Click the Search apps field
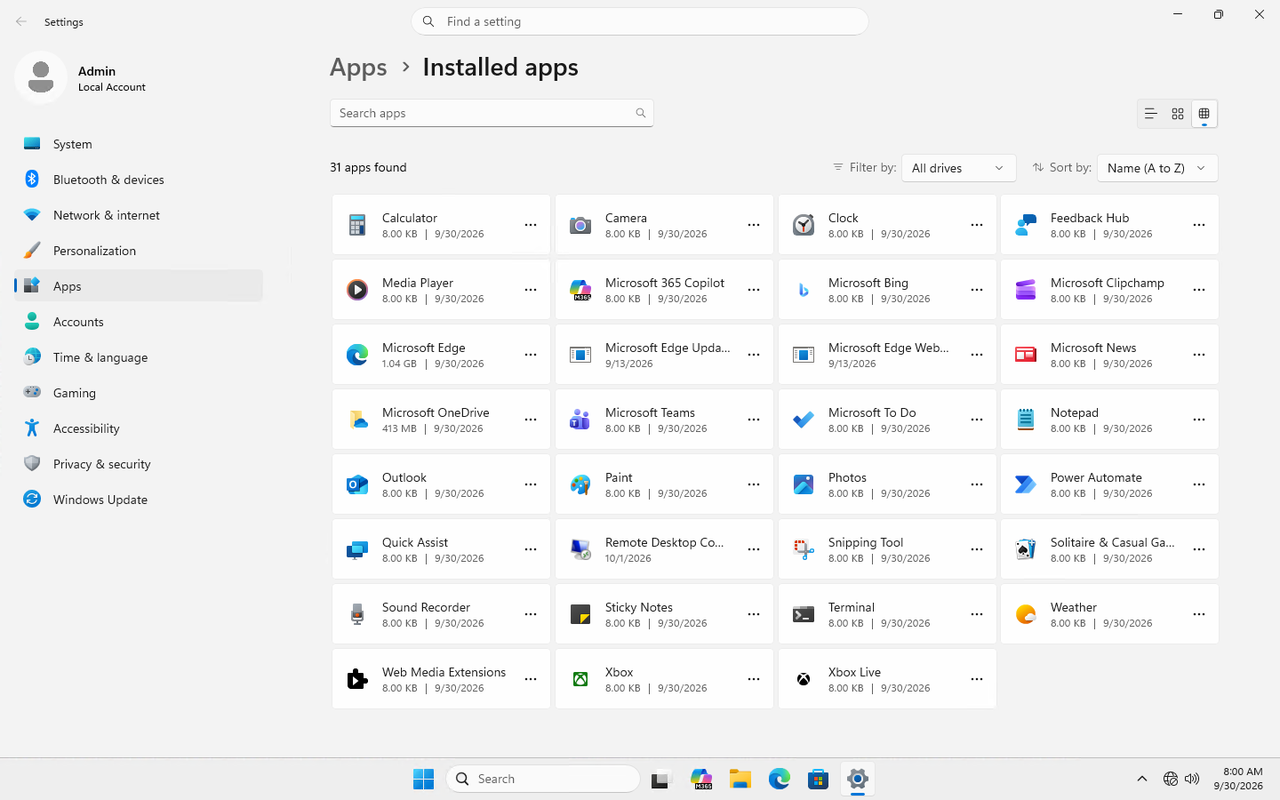Image resolution: width=1280 pixels, height=800 pixels. point(492,113)
